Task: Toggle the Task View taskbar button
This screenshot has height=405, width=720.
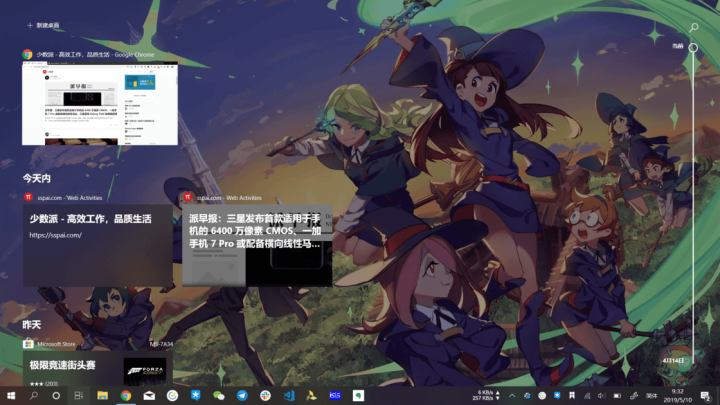Action: (79, 395)
